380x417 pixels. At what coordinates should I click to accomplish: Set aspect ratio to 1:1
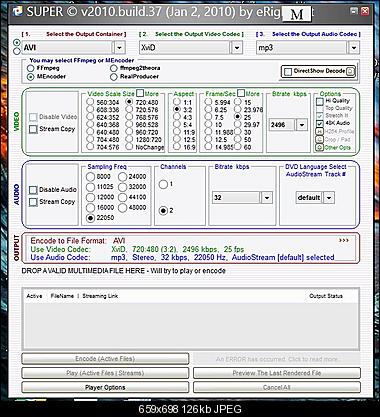177,102
